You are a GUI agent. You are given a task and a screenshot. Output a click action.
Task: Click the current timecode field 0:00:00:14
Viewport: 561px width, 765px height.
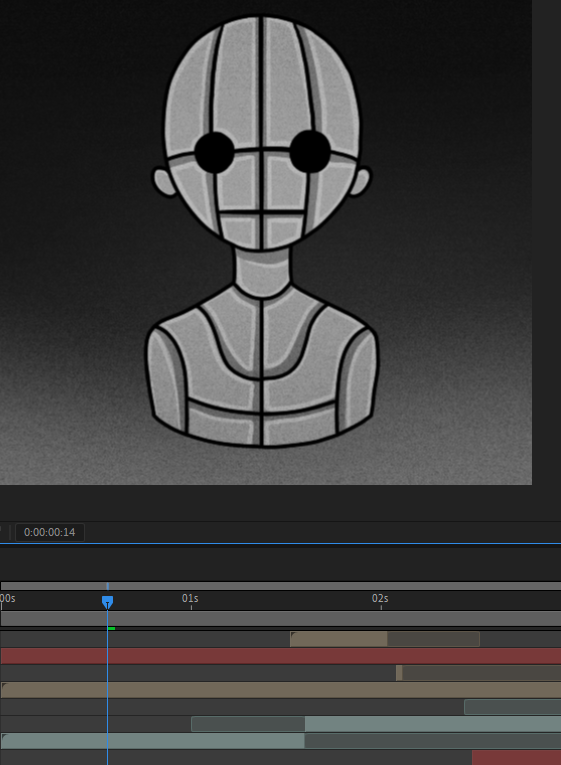tap(50, 532)
